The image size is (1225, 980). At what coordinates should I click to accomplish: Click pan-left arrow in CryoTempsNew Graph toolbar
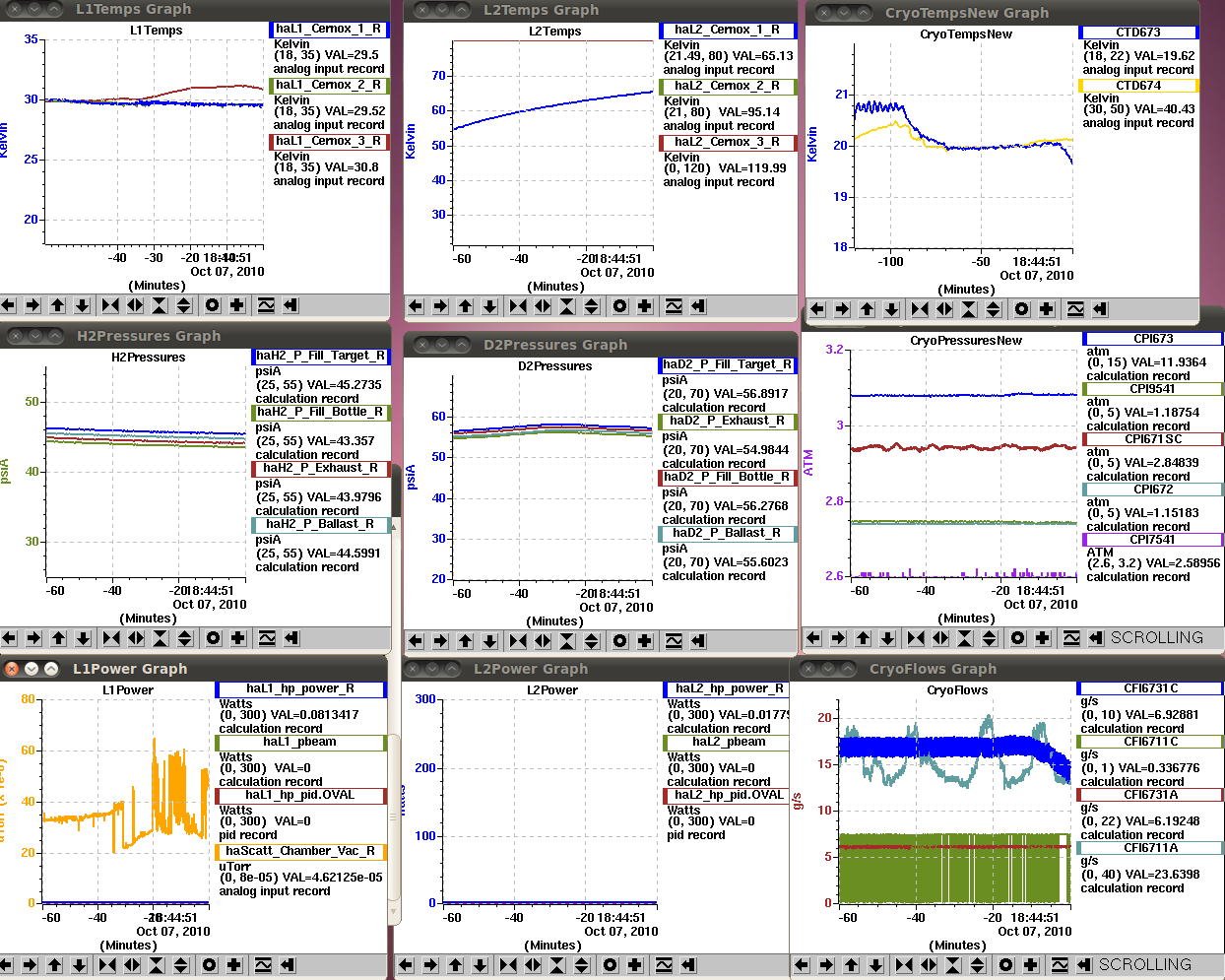pos(817,309)
